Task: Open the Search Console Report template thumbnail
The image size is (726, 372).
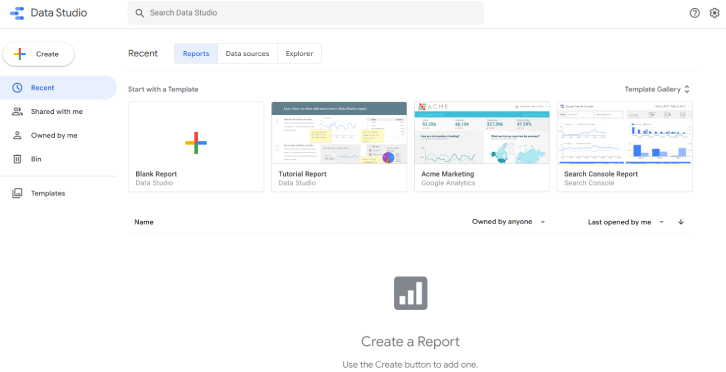Action: [625, 132]
